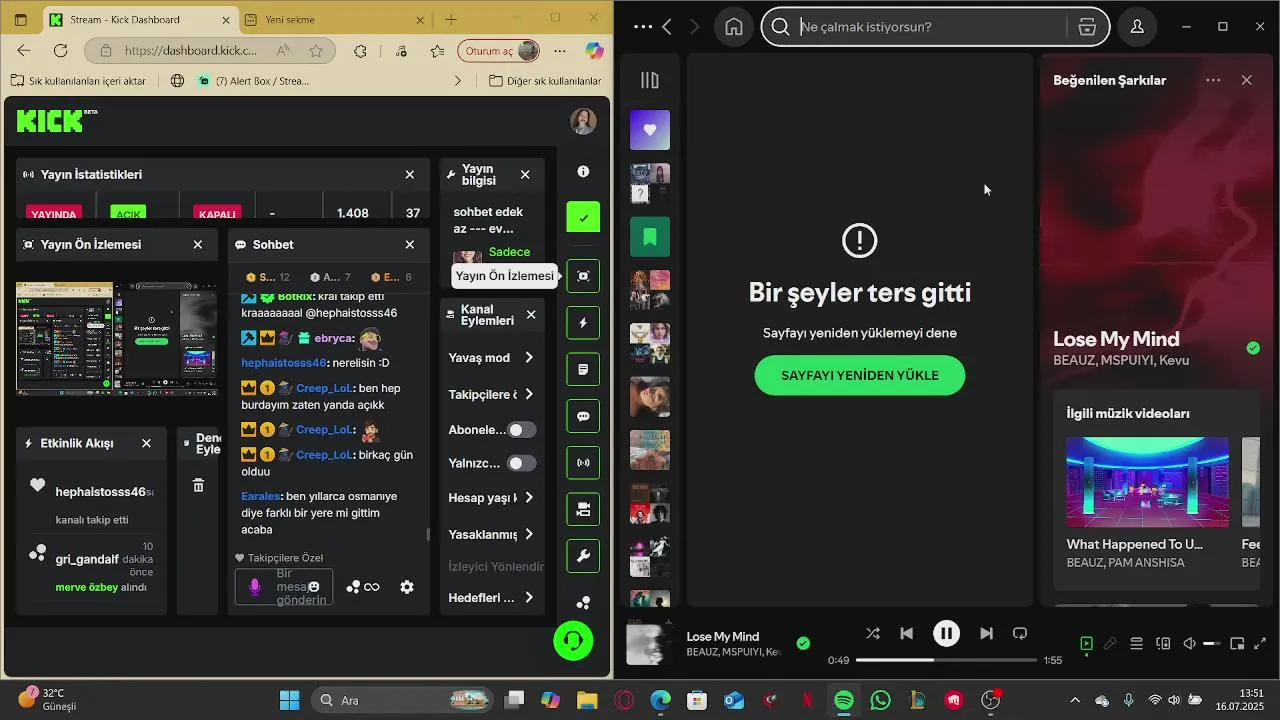Click the purple microphone icon in chat input
The image size is (1280, 720).
255,587
